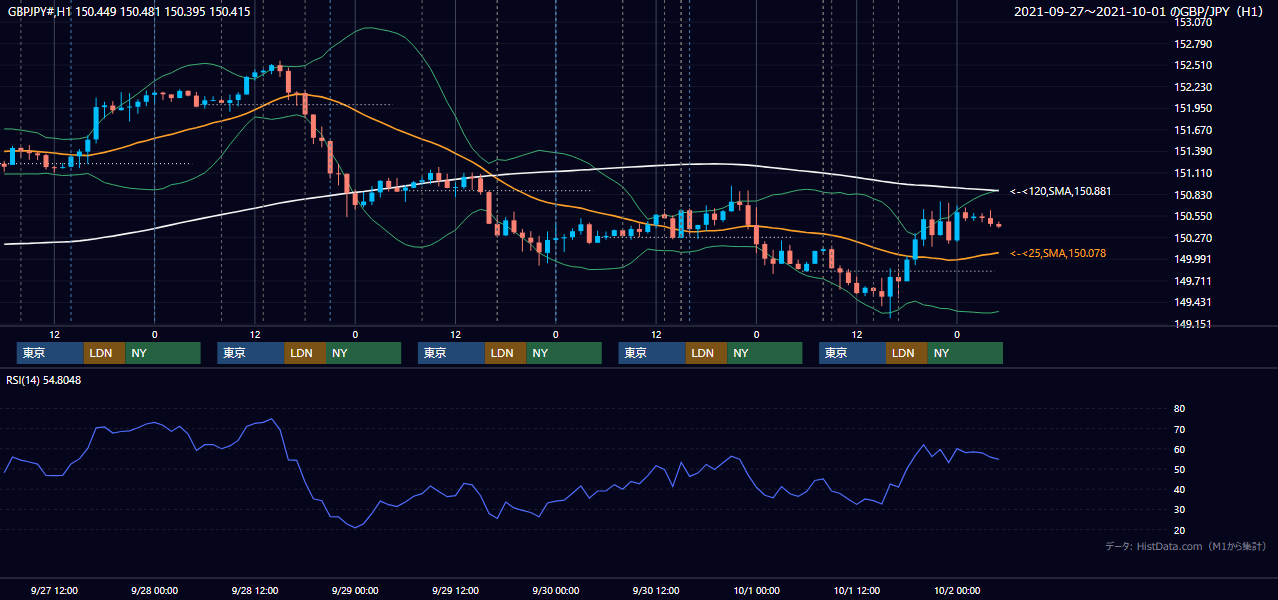Select the 25 SMA 150.078 label
This screenshot has height=600, width=1278.
pos(1058,254)
